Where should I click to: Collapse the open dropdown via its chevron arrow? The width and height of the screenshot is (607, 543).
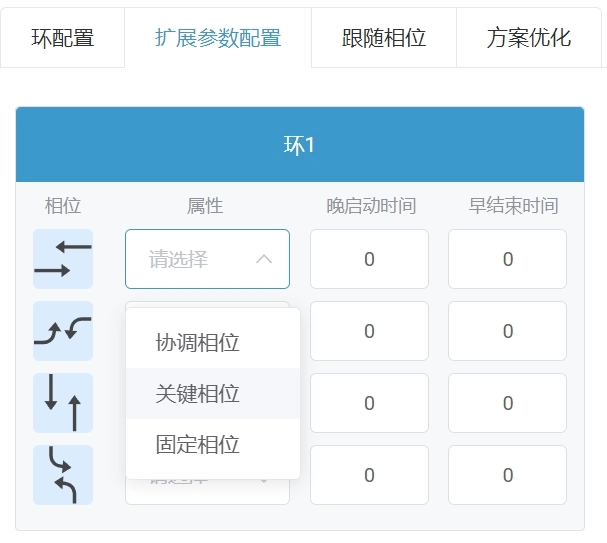pyautogui.click(x=264, y=259)
